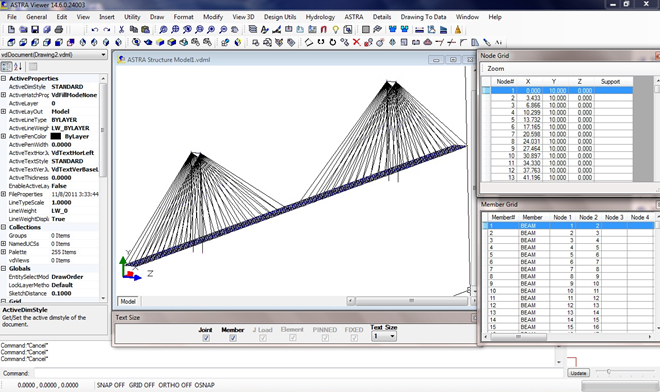Open the Hydrology menu
This screenshot has height=392, width=660.
coord(320,17)
